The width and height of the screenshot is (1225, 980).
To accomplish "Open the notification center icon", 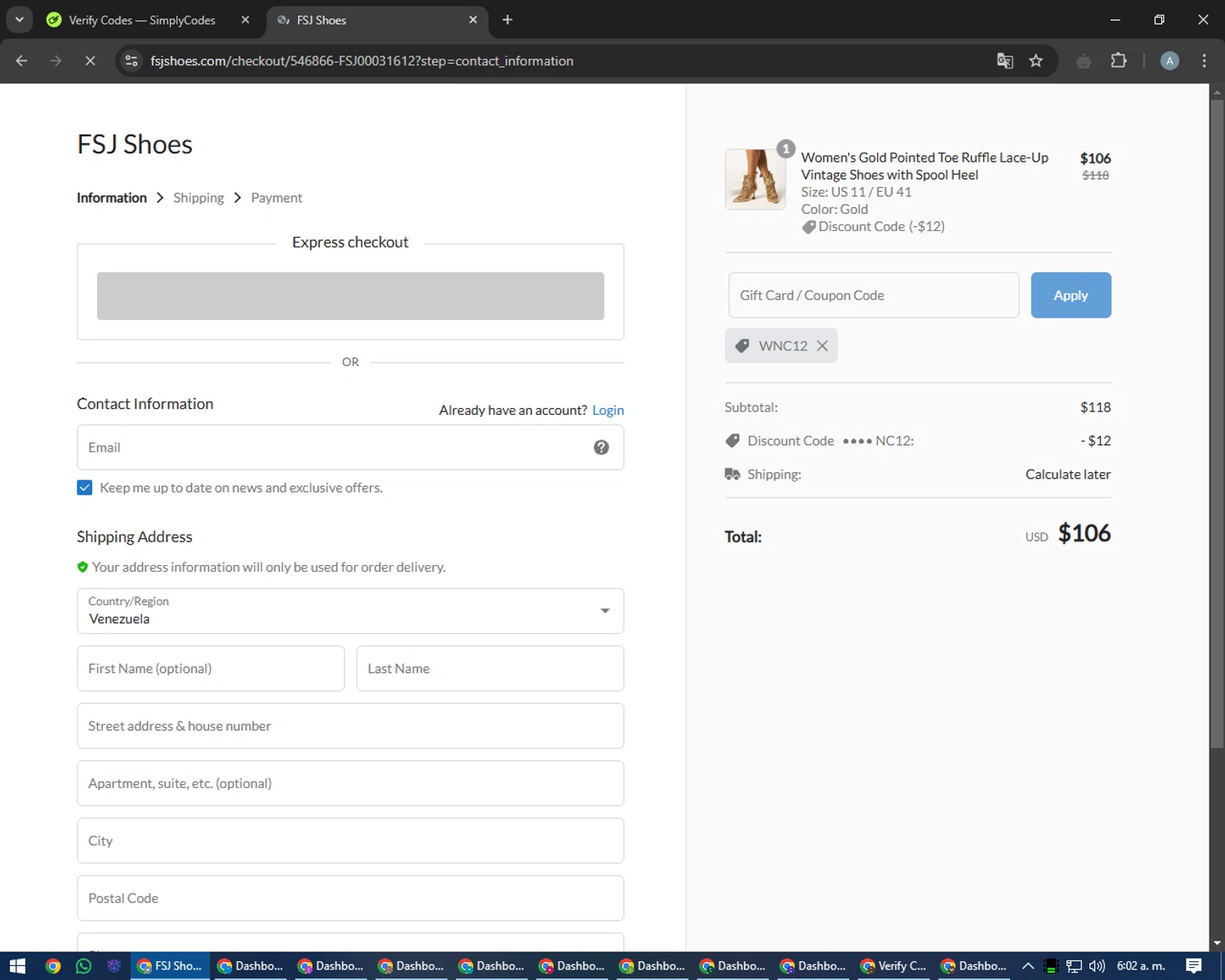I will coord(1194,966).
